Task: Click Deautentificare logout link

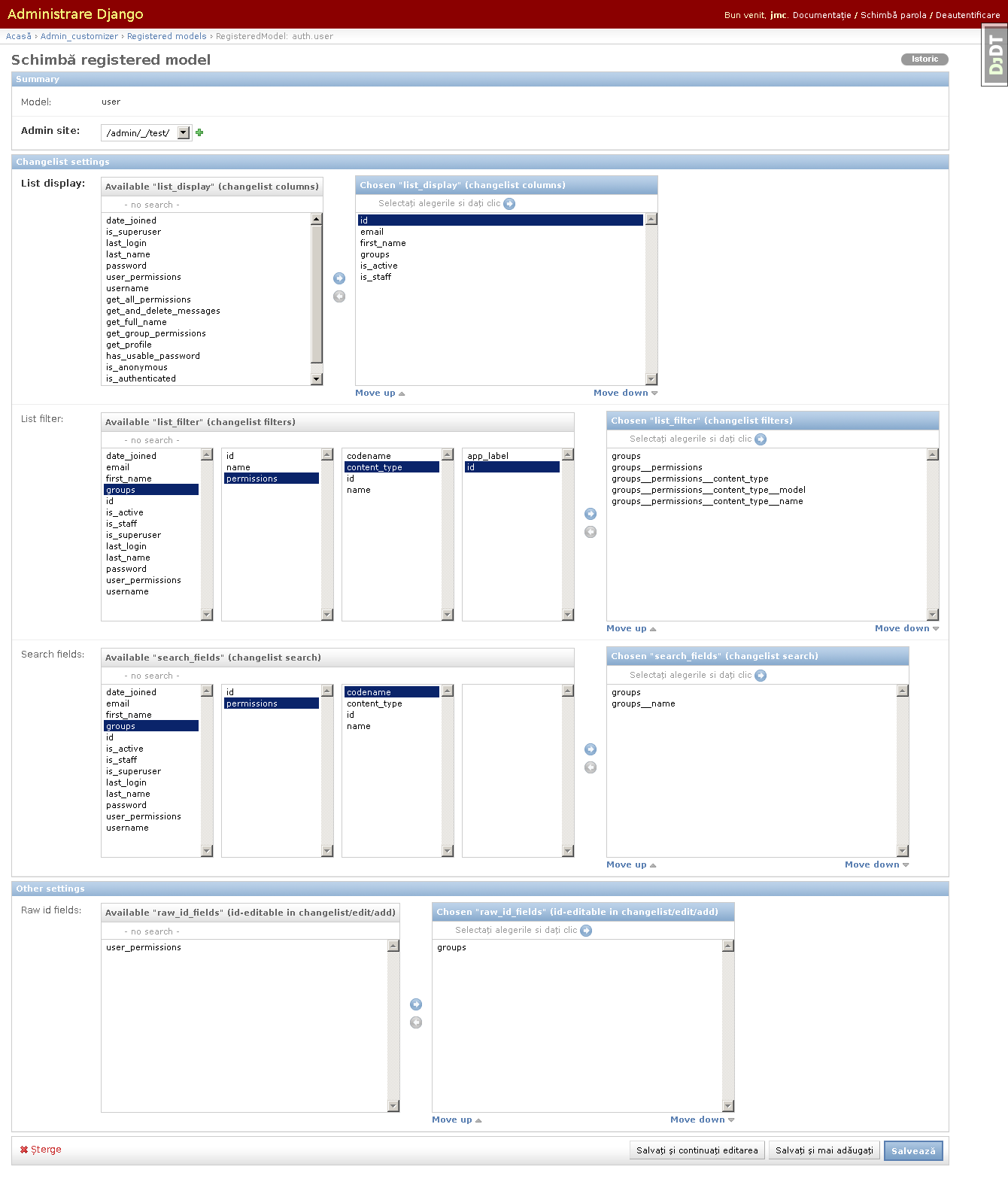Action: pyautogui.click(x=968, y=15)
